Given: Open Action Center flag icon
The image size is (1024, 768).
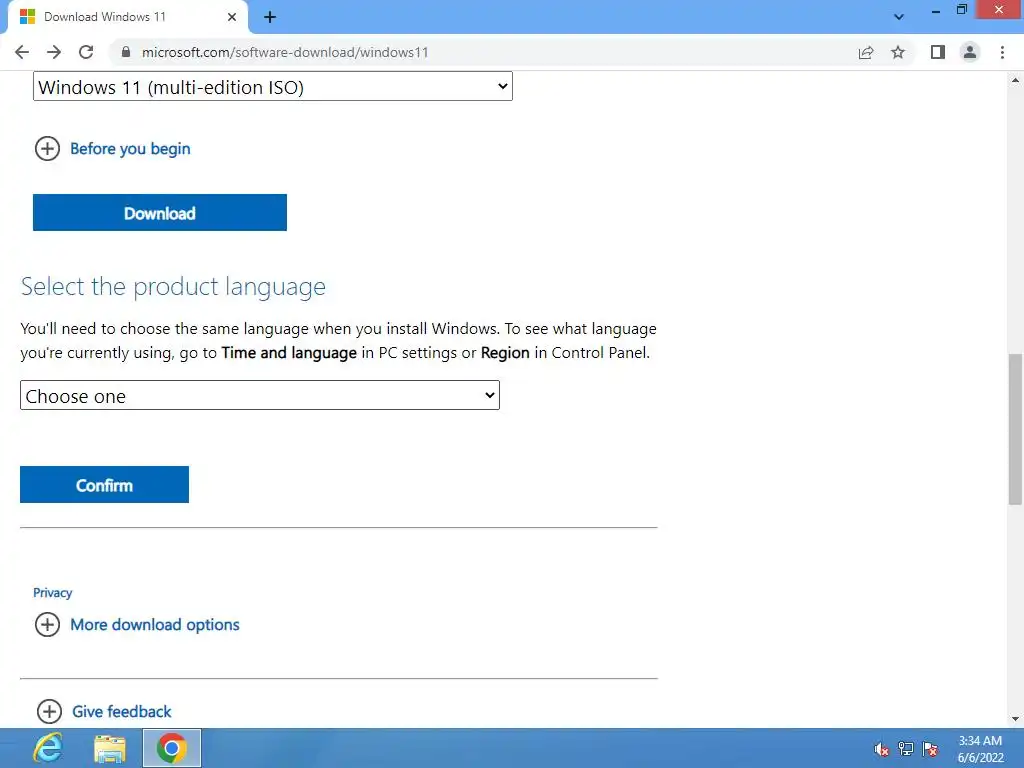Looking at the screenshot, I should tap(930, 749).
